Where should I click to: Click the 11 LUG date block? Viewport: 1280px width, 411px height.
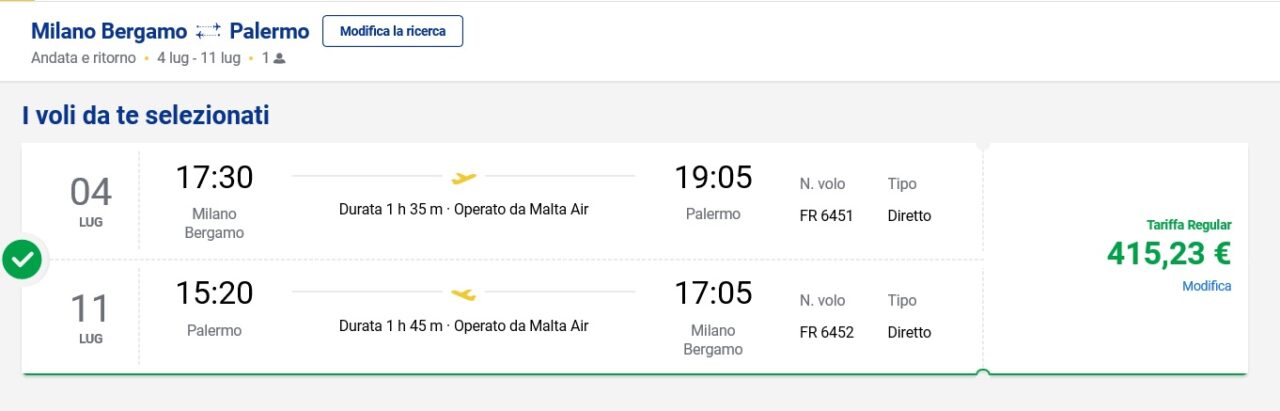pyautogui.click(x=91, y=317)
